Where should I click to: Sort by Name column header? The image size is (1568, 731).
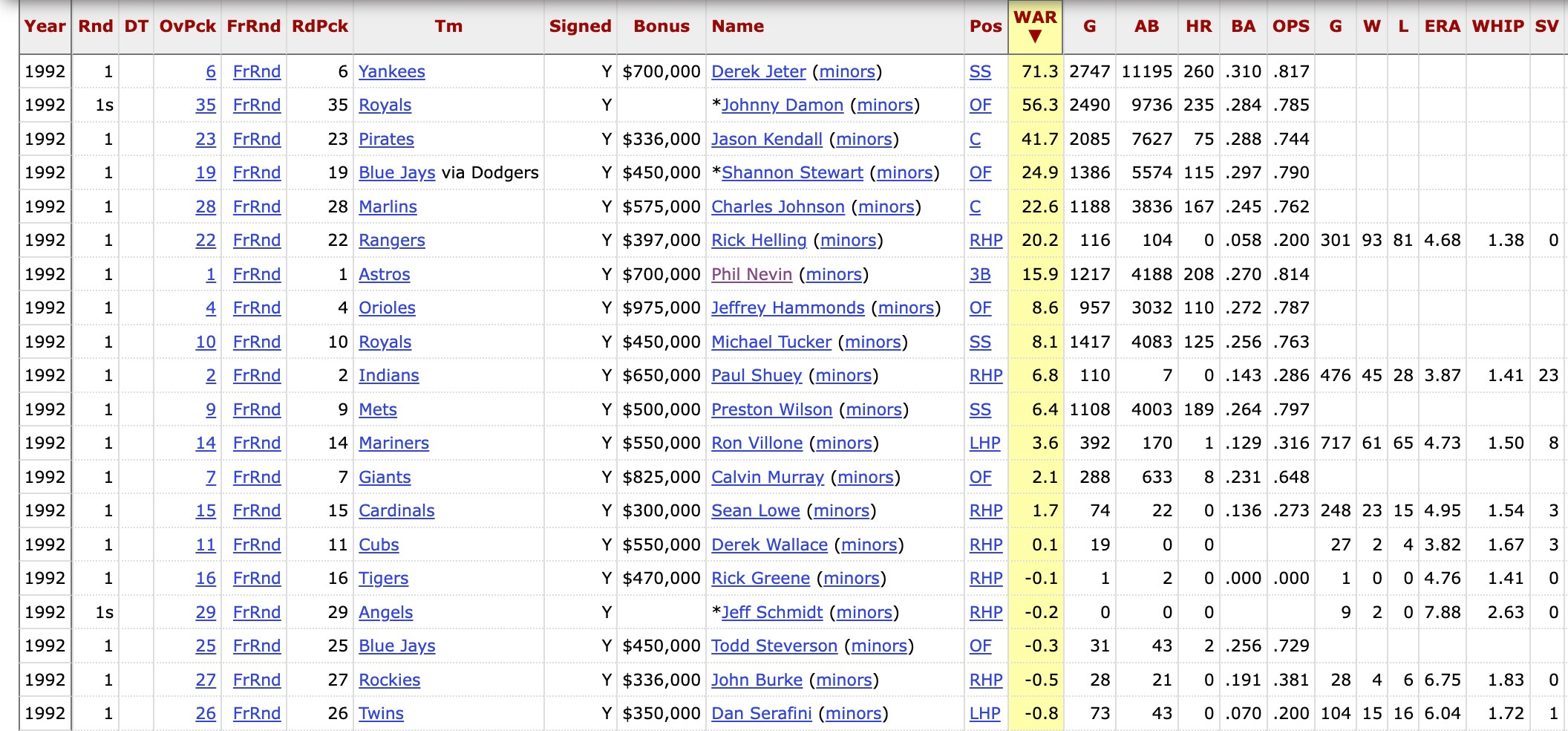738,27
